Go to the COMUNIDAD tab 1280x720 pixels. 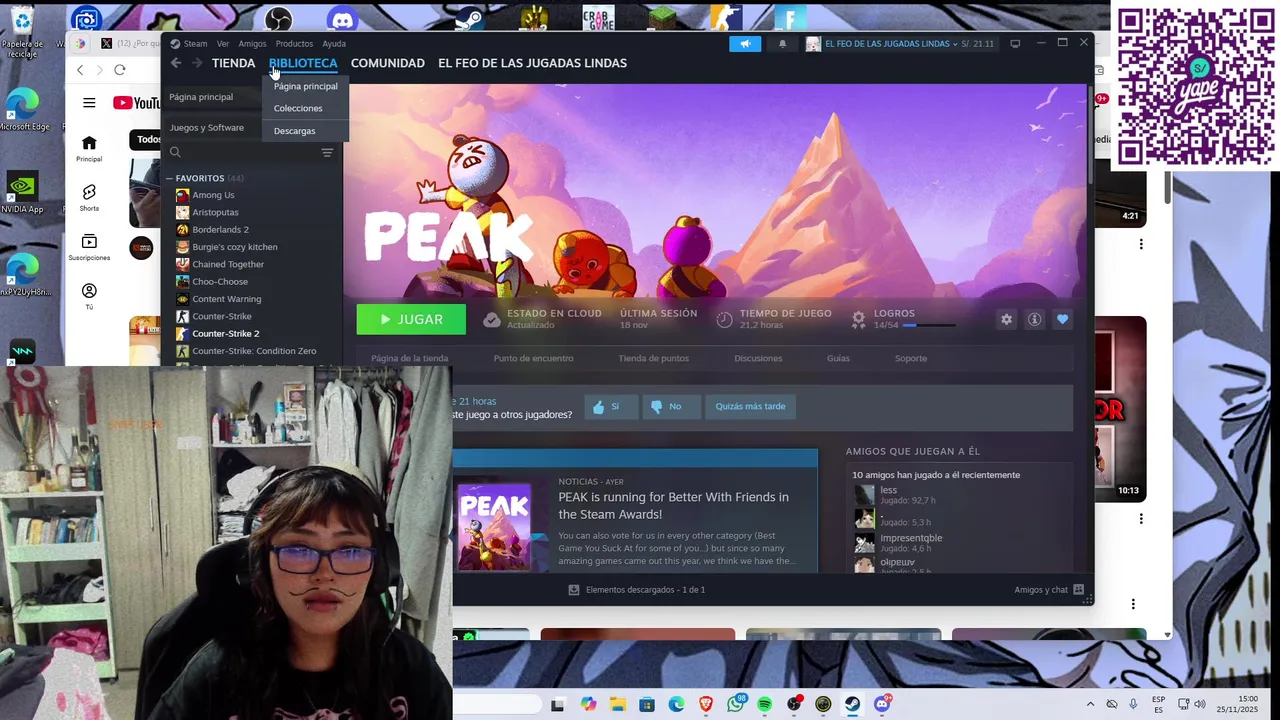click(387, 63)
